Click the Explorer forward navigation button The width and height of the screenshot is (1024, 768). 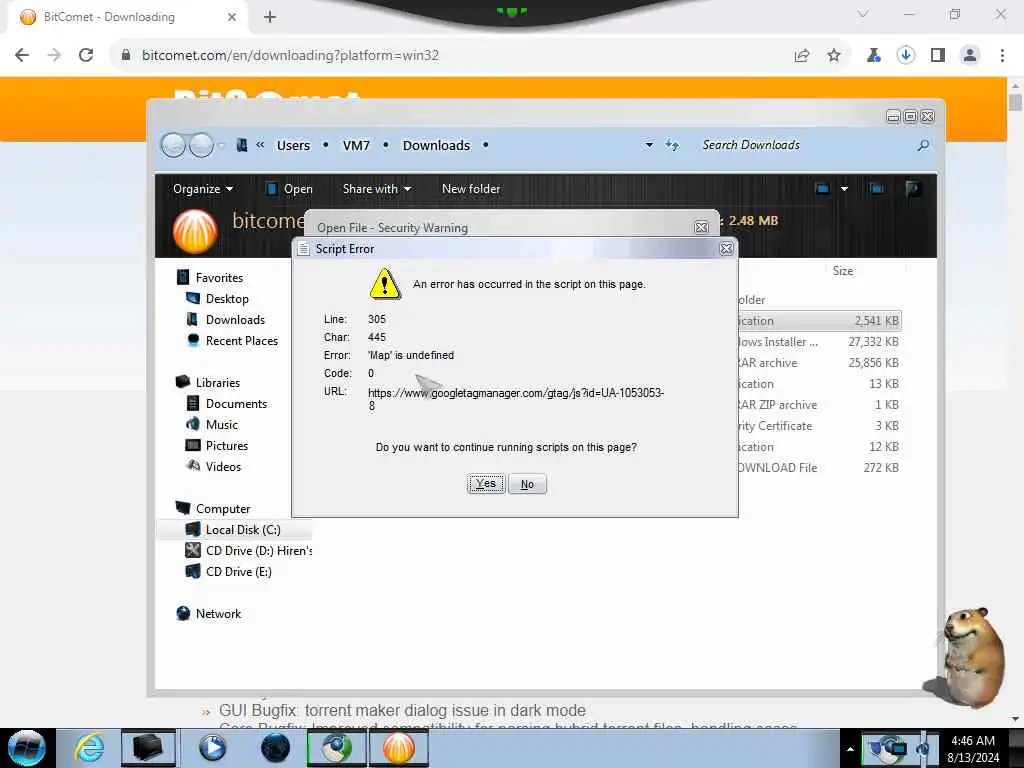[x=201, y=145]
